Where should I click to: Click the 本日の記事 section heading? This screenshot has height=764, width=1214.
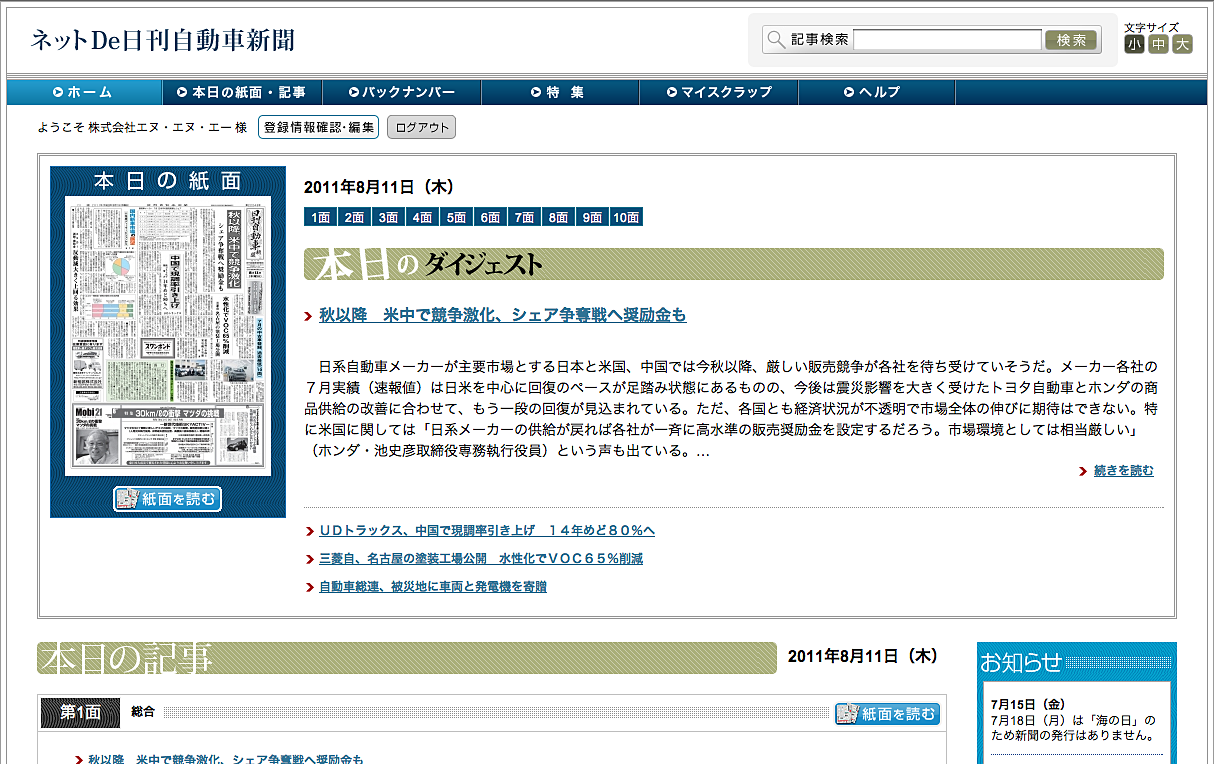coord(407,658)
